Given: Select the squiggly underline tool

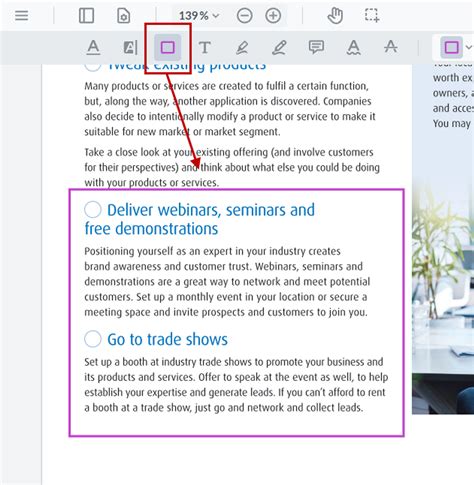Looking at the screenshot, I should 354,47.
